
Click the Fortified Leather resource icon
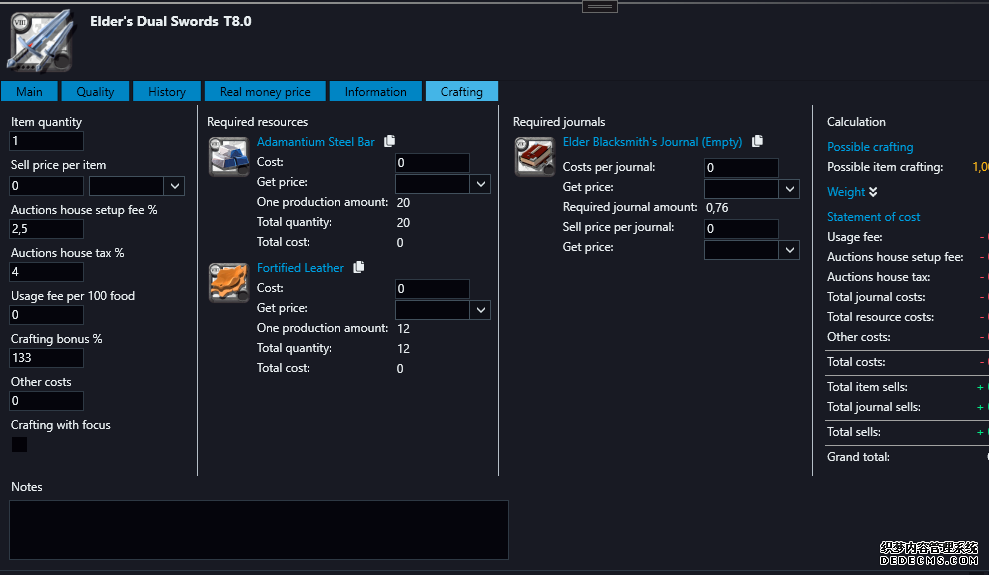[228, 283]
